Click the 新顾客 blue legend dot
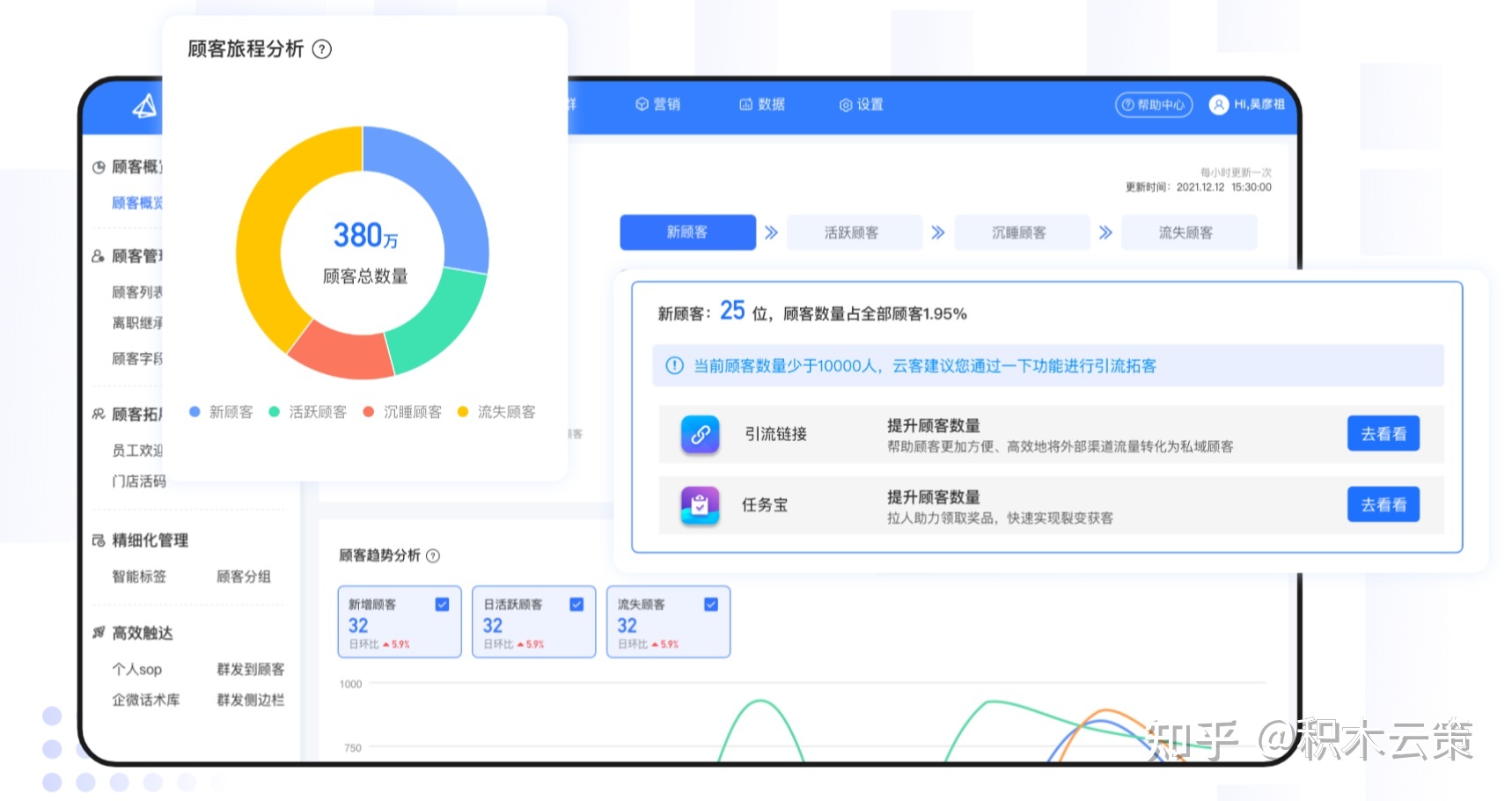The height and width of the screenshot is (801, 1512). click(195, 411)
